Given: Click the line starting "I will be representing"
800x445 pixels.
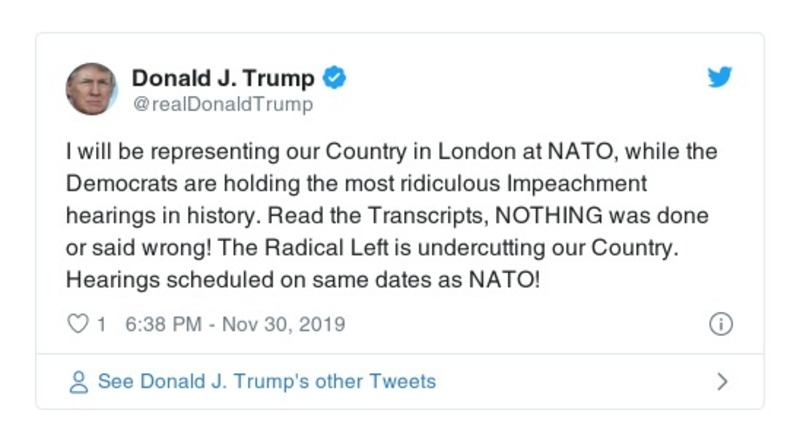Looking at the screenshot, I should tap(392, 152).
